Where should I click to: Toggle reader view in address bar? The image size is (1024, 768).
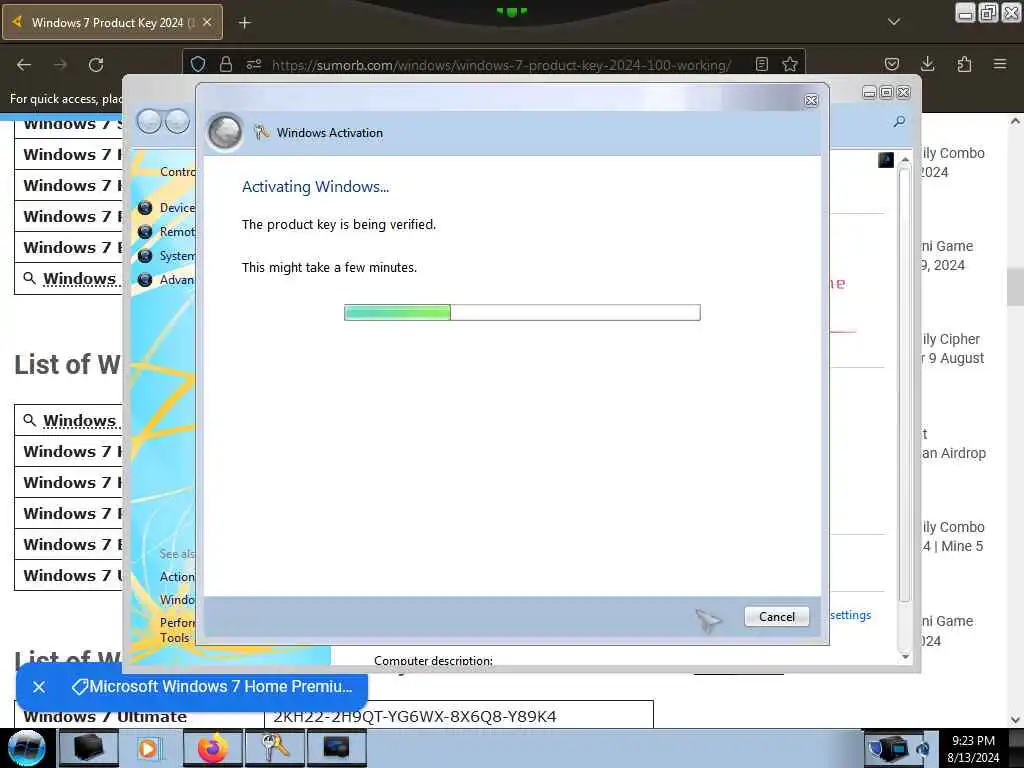coord(761,64)
